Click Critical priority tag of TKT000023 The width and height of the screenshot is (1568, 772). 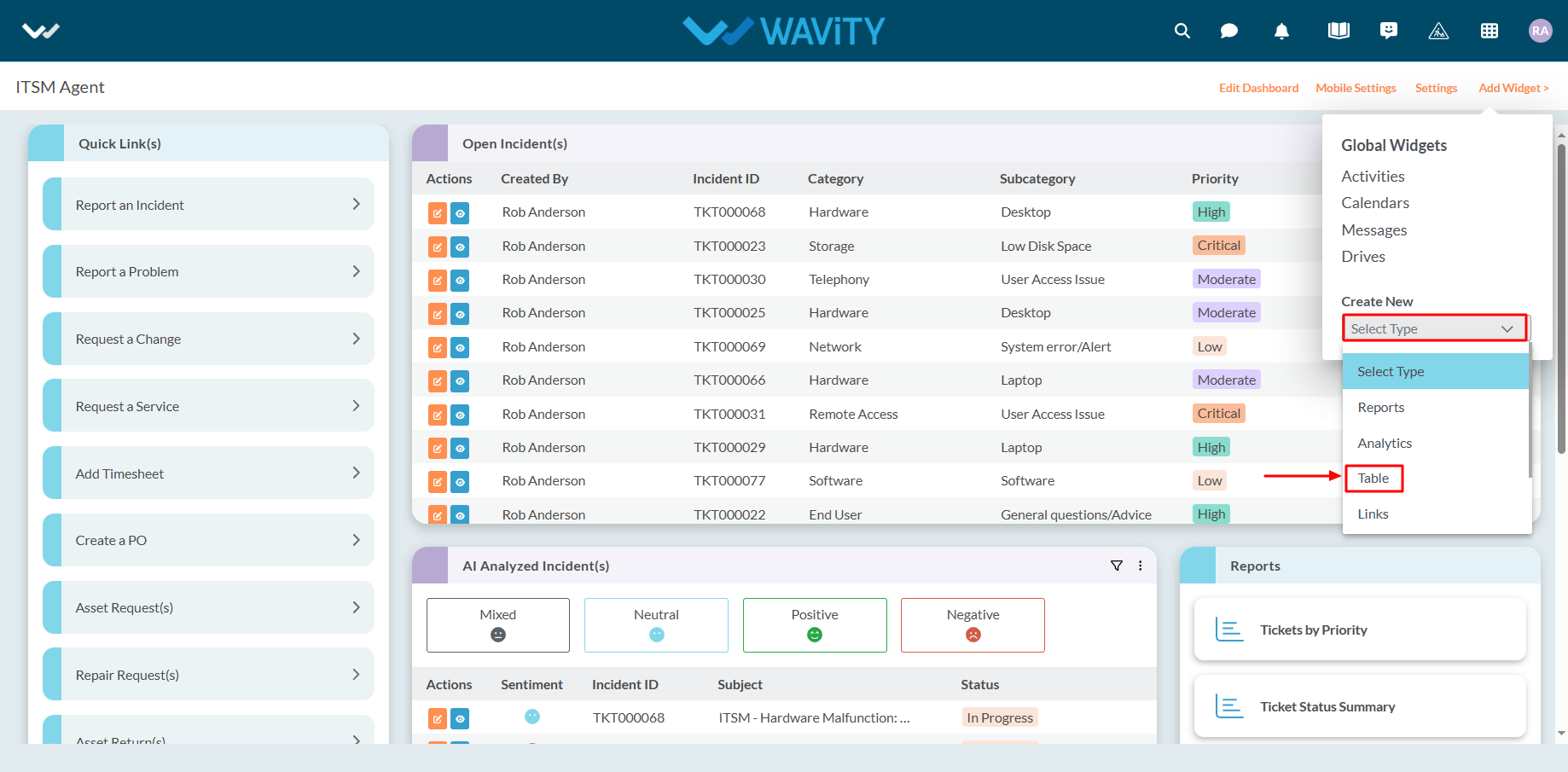(1218, 246)
